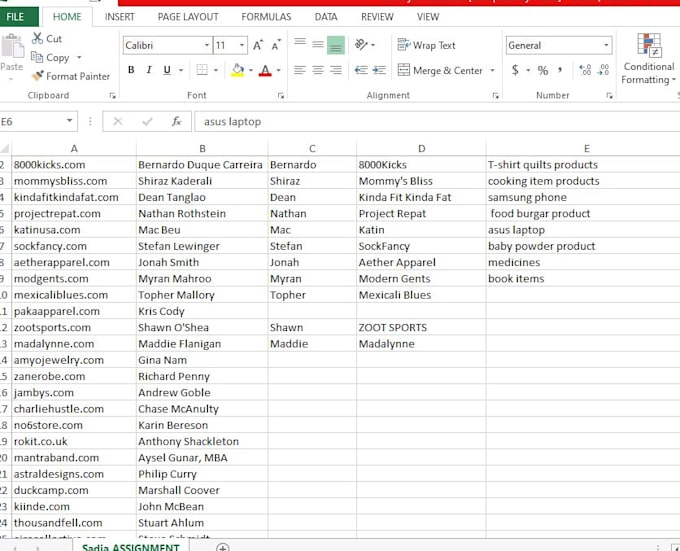Click the Decrease Indent icon
Viewport: 680px width, 551px height.
point(361,70)
